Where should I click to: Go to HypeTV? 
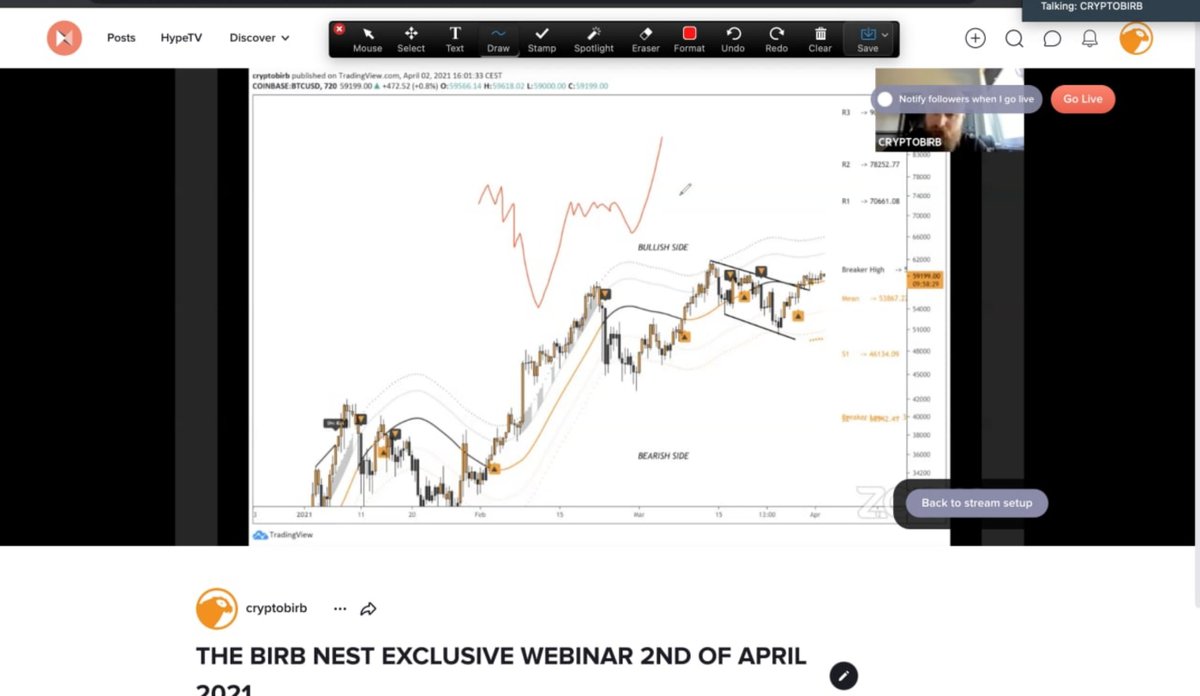tap(181, 38)
